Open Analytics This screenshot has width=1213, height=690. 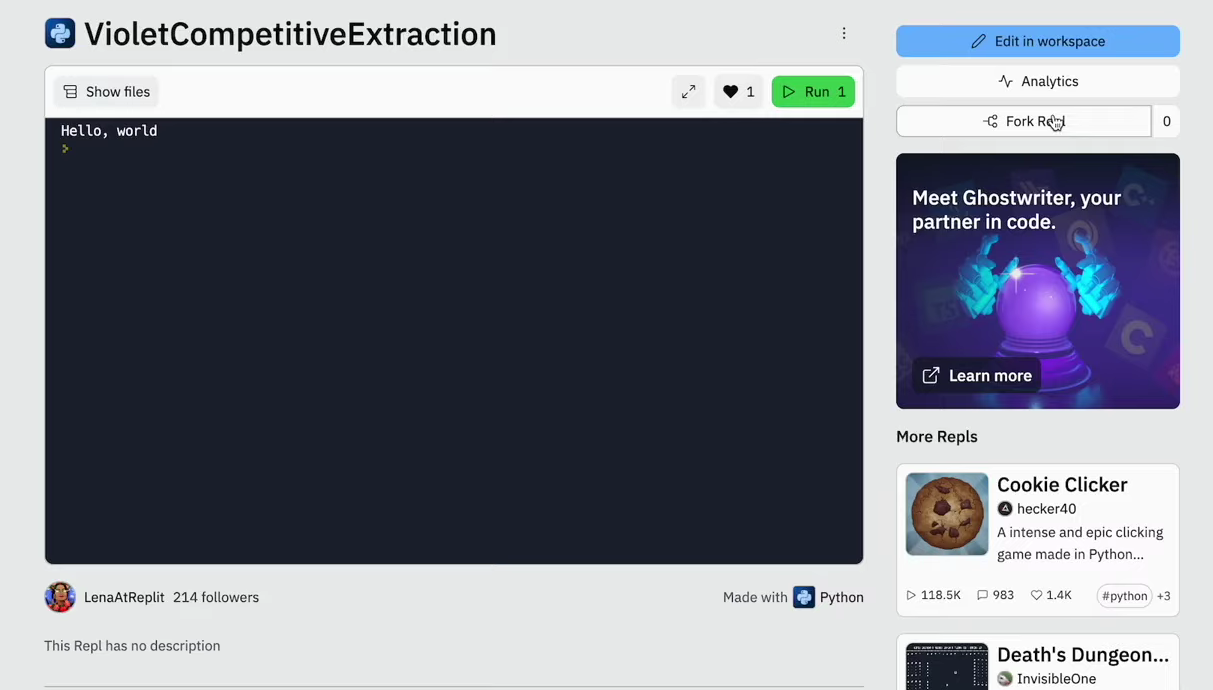tap(1038, 81)
